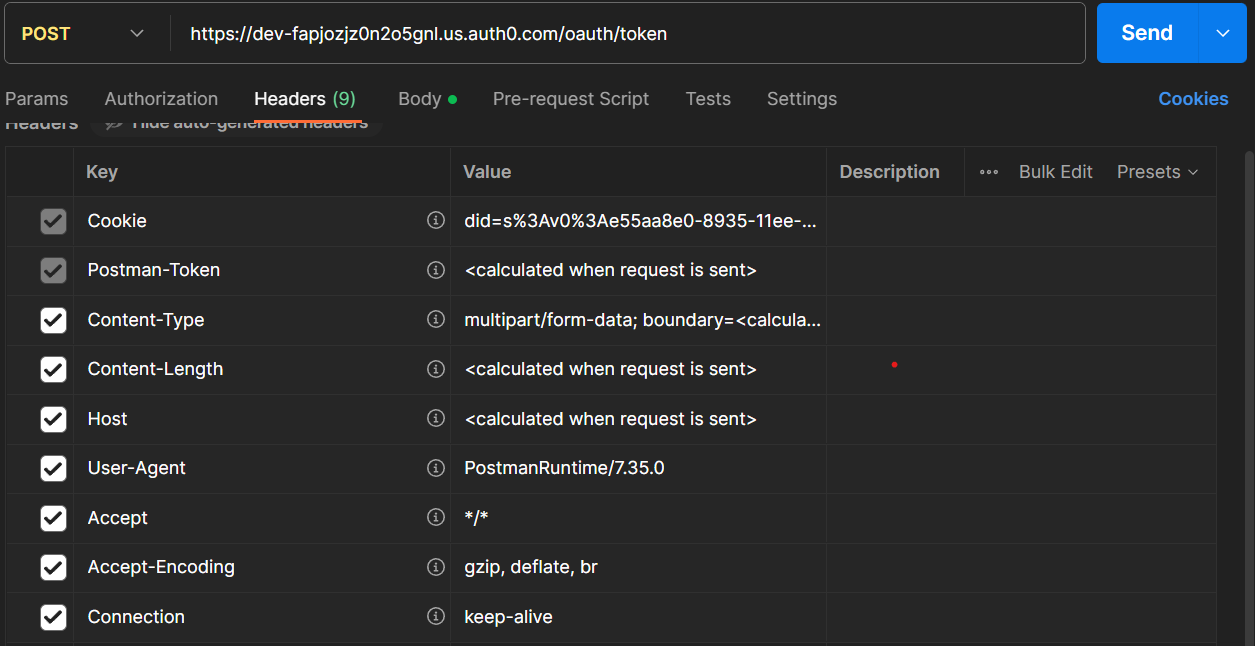Screen dimensions: 1255x646
Task: Open the three-dots column options menu
Action: tap(989, 172)
